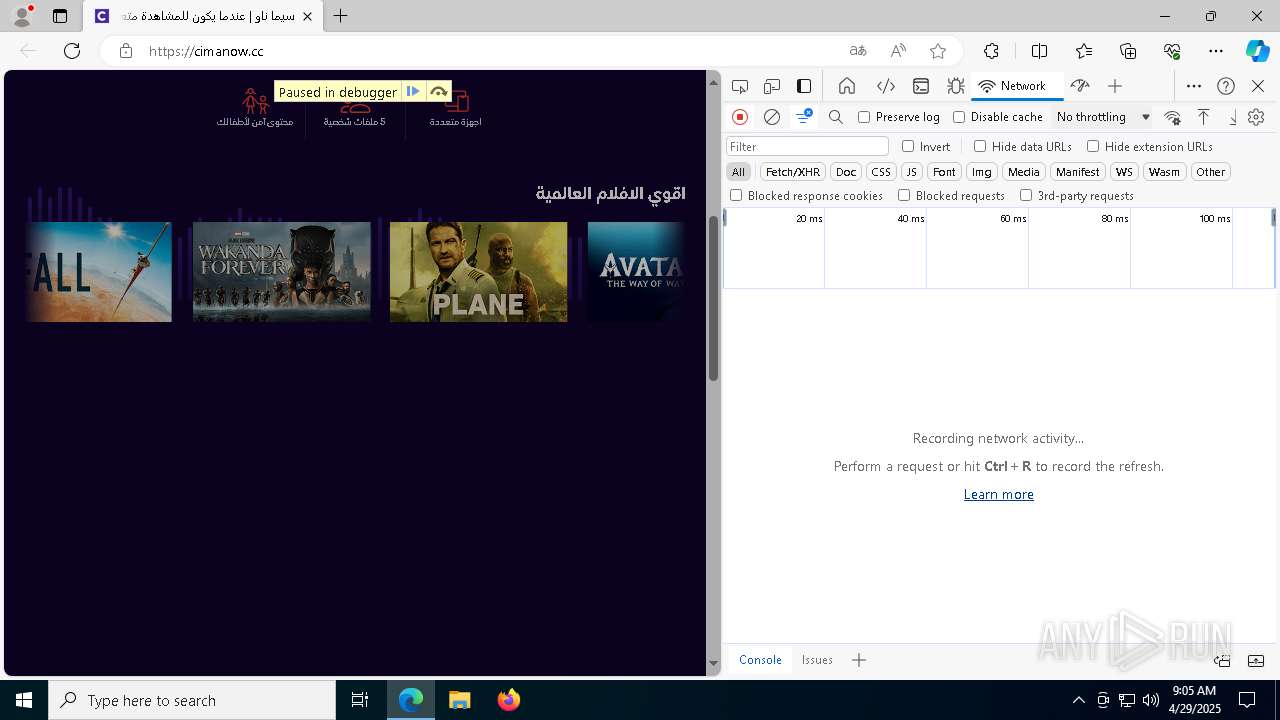Open network search magnifier icon
Viewport: 1280px width, 720px height.
click(836, 117)
